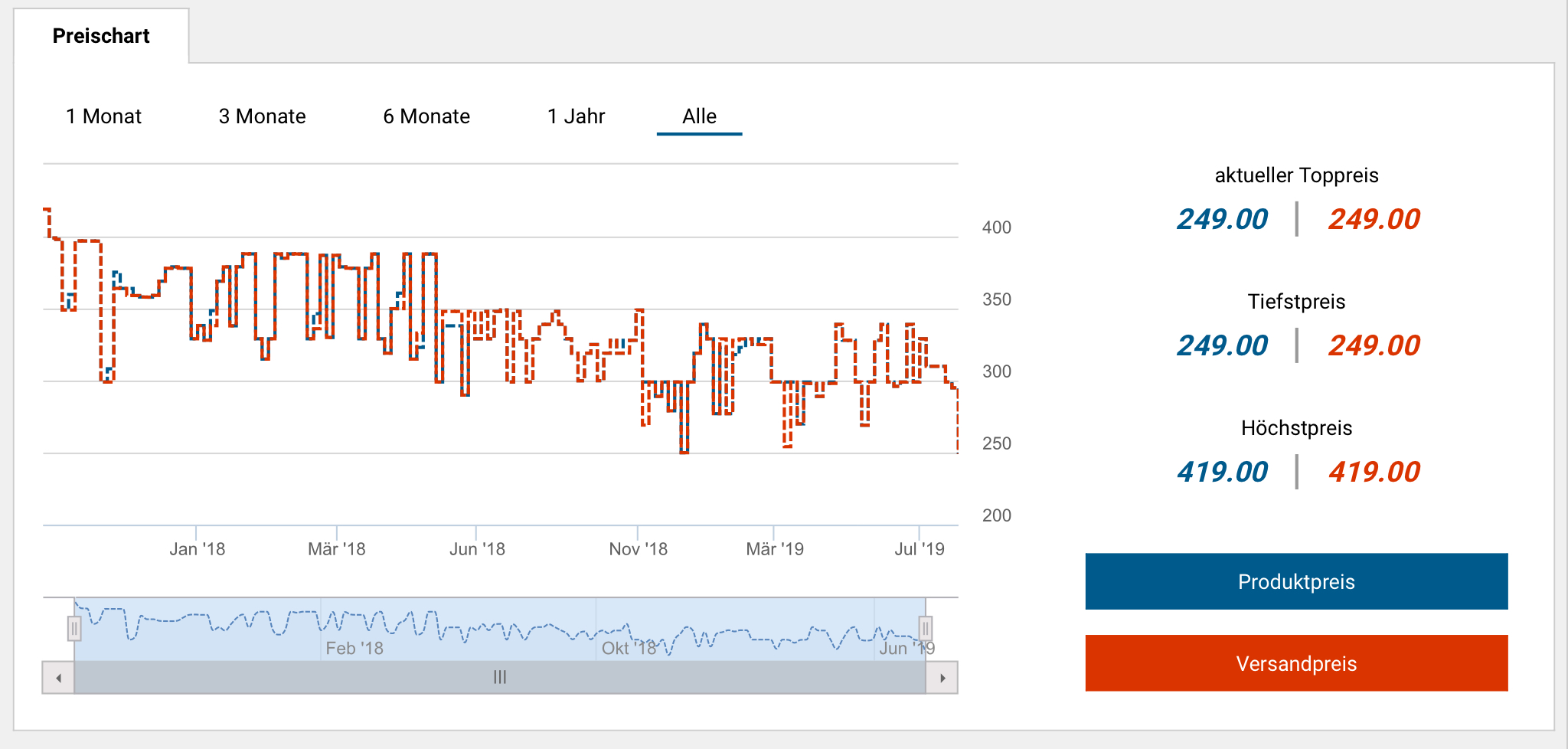This screenshot has height=749, width=1568.
Task: Click the left range handle of the navigator
Action: click(74, 629)
